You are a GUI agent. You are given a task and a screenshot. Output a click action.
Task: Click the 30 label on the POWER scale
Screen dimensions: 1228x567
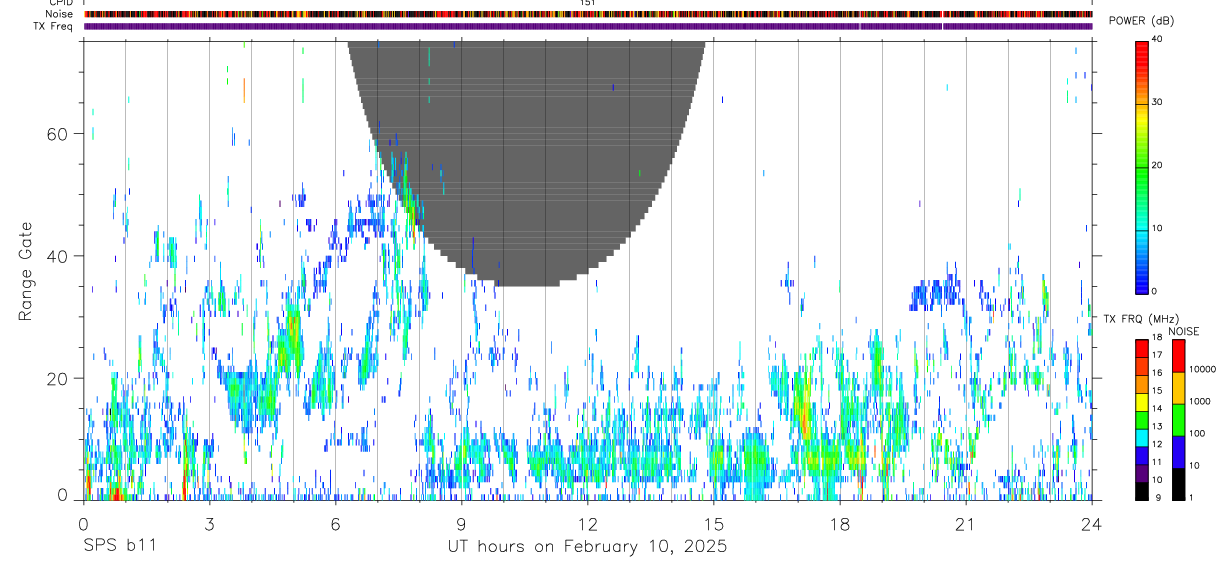point(1159,102)
